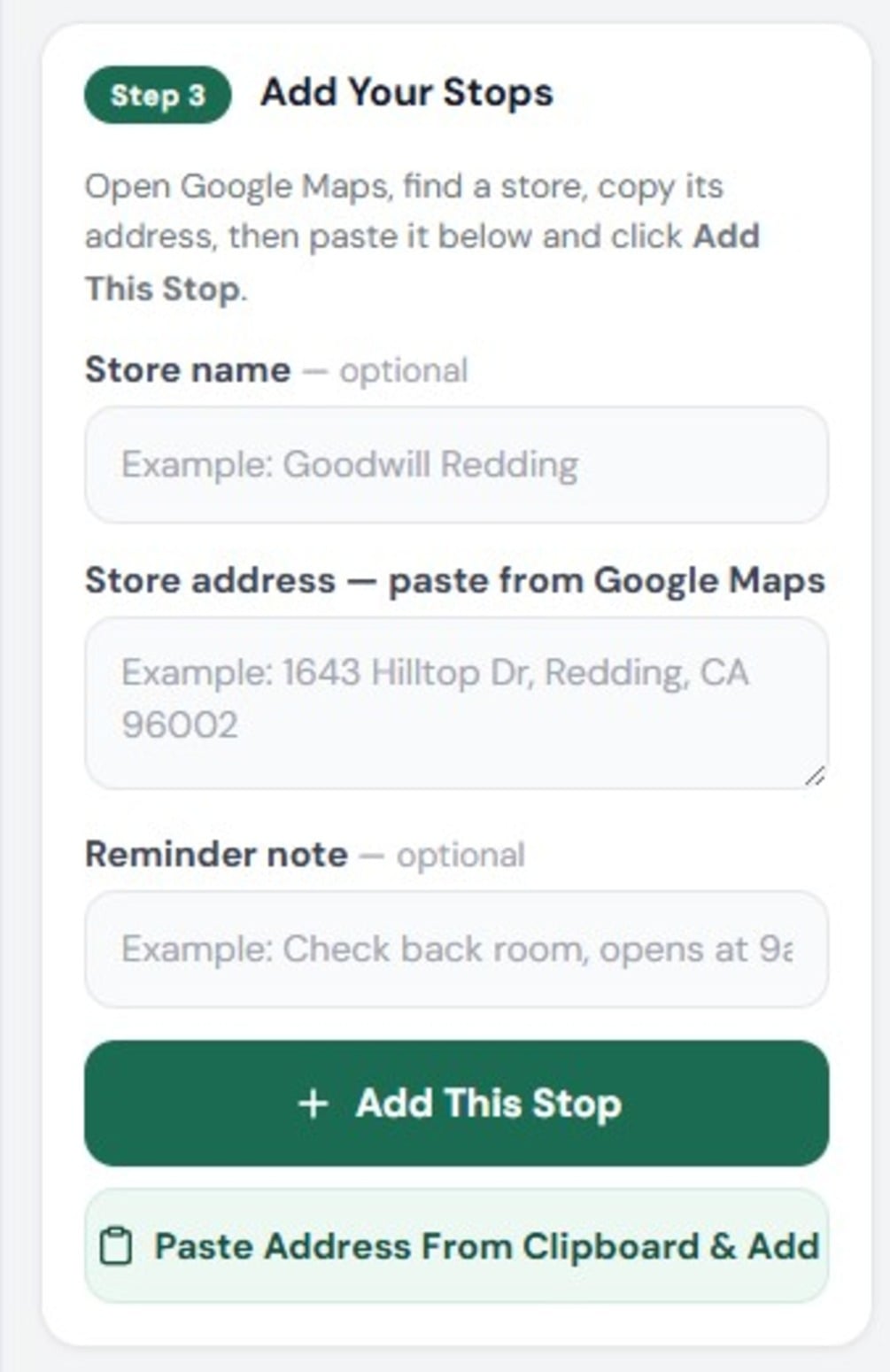890x1372 pixels.
Task: Click the Google Maps instruction paragraph
Action: [422, 237]
